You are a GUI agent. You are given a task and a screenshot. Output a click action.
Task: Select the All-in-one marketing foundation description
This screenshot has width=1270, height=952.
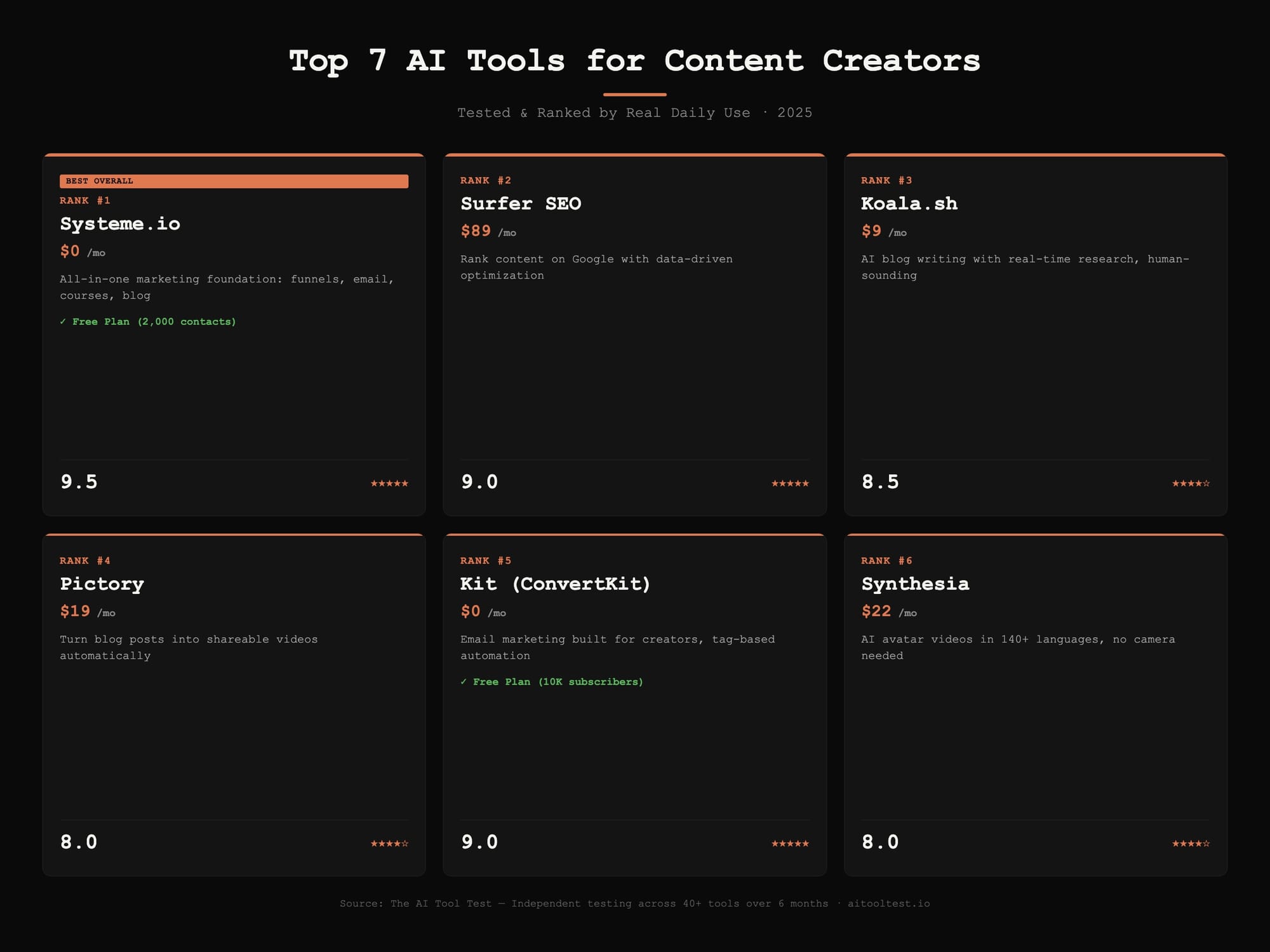(x=227, y=287)
